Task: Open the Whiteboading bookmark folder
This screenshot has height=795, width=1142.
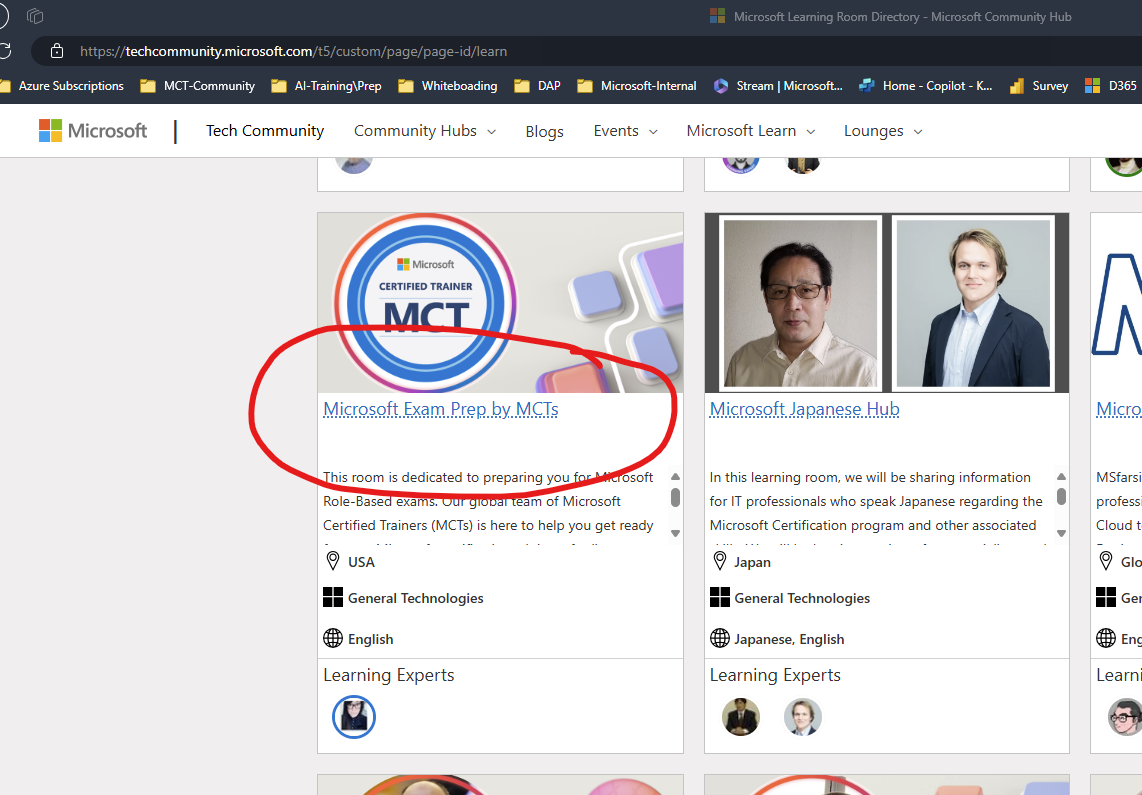Action: click(x=448, y=86)
